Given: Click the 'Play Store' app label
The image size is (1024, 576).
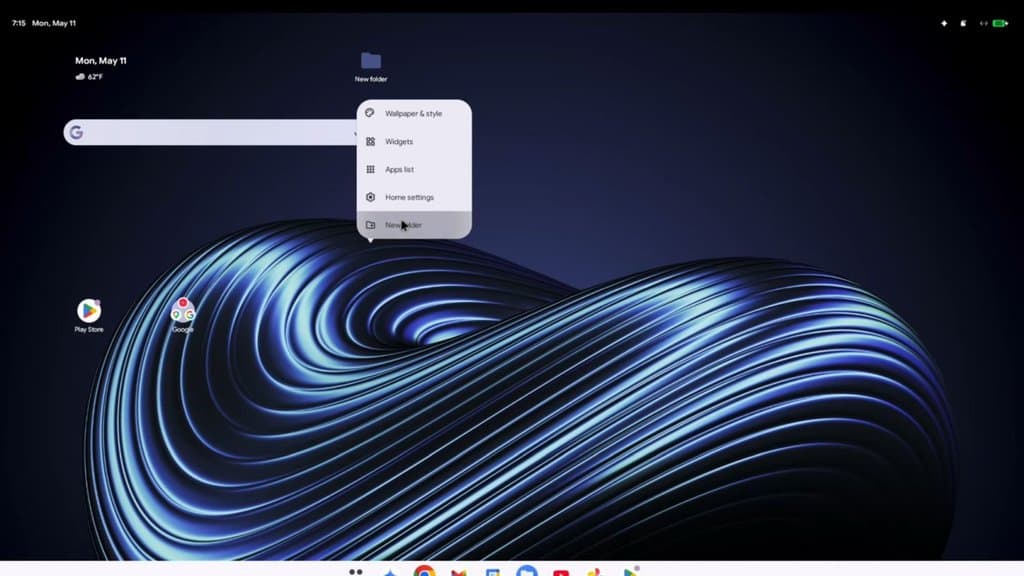Looking at the screenshot, I should (x=89, y=330).
